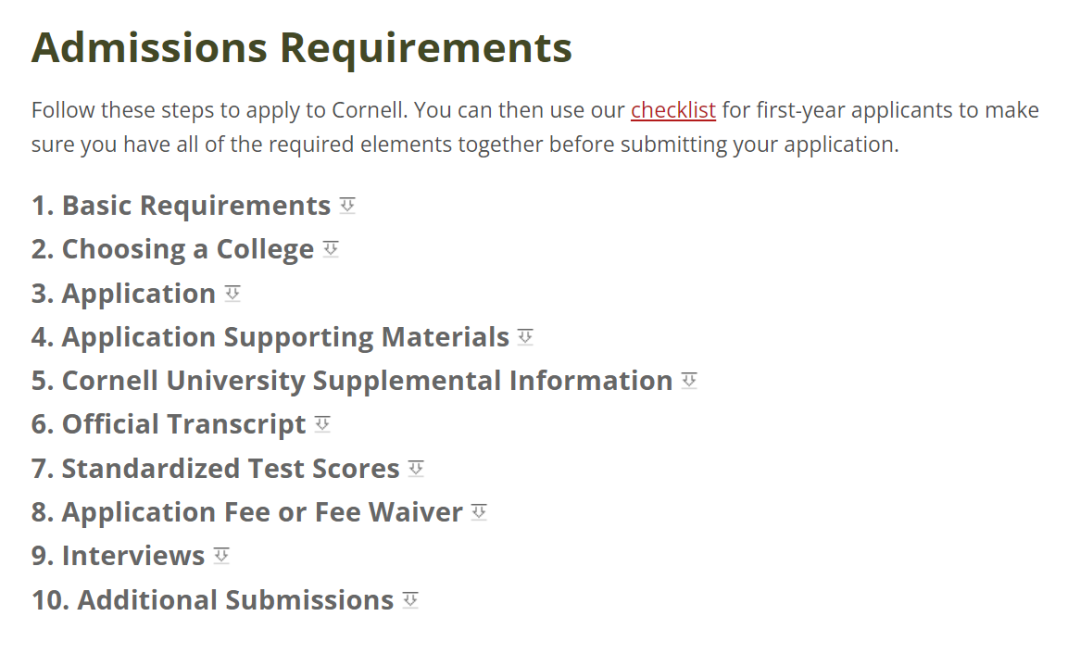
Task: Click the arrow icon next to Interviews
Action: (x=221, y=555)
